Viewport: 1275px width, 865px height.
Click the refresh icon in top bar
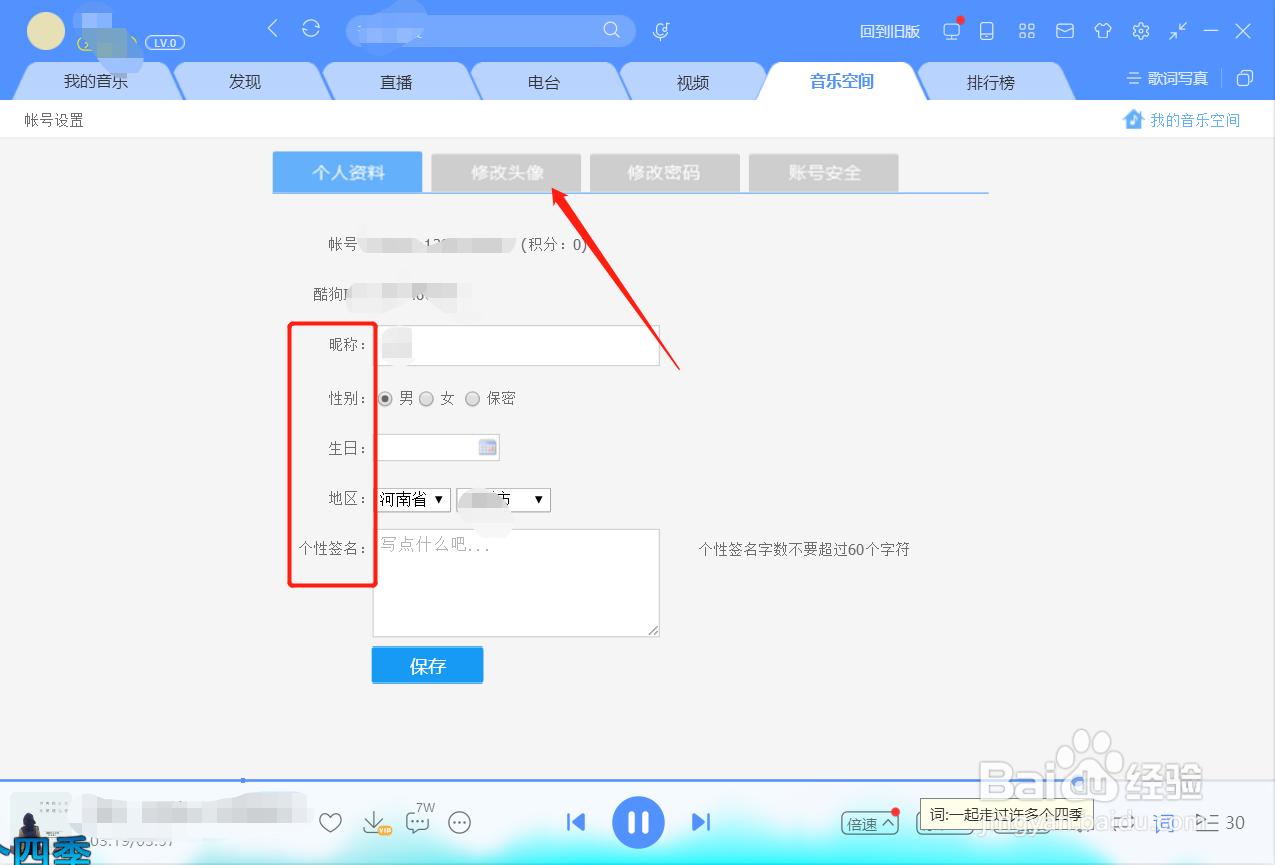[311, 29]
